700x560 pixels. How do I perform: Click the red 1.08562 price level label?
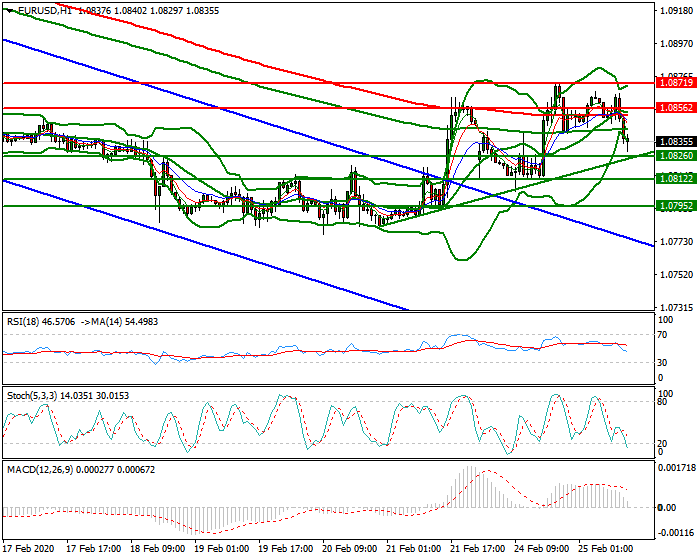(676, 108)
